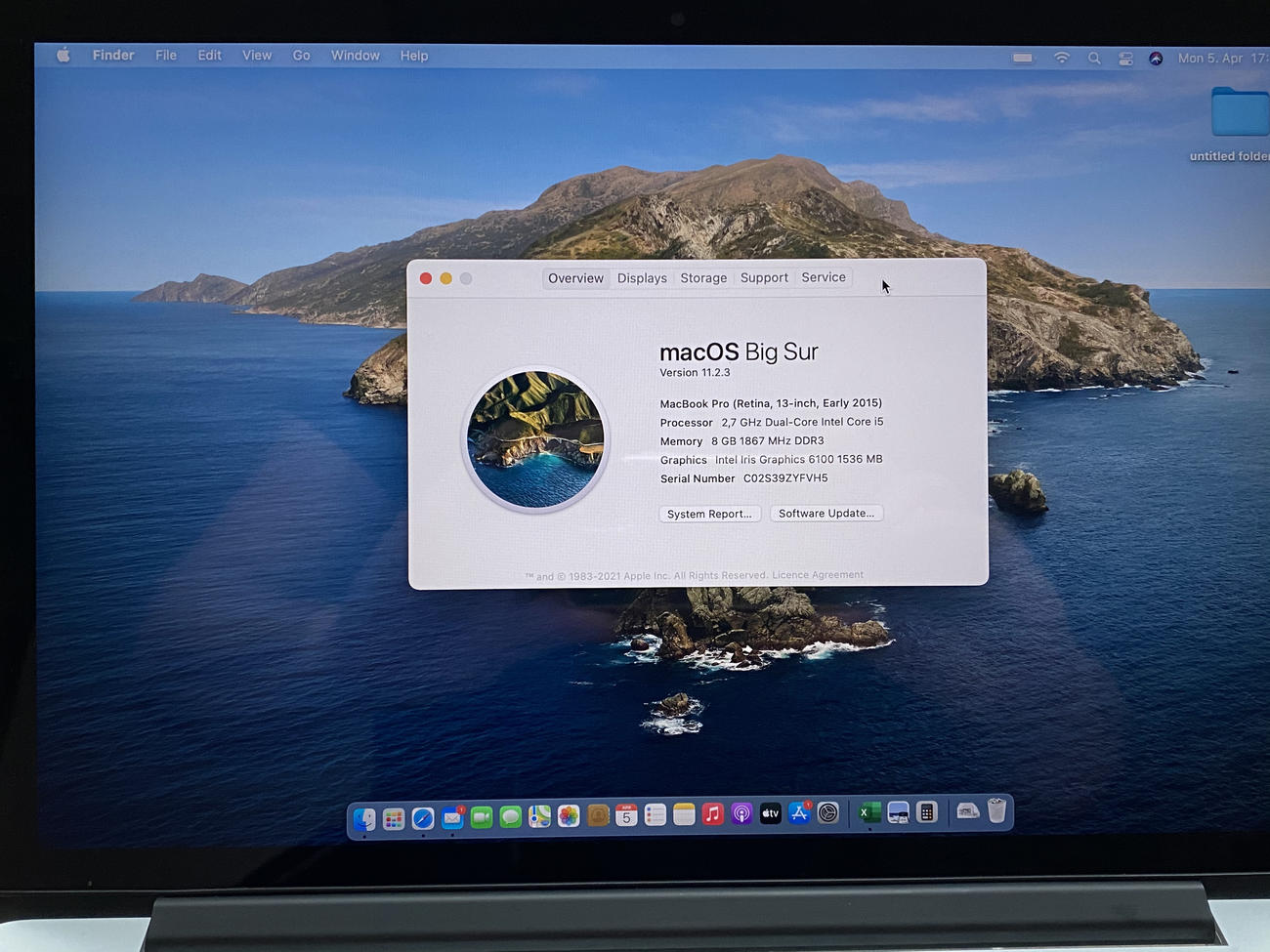Open the Finder menu
The image size is (1270, 952).
113,56
